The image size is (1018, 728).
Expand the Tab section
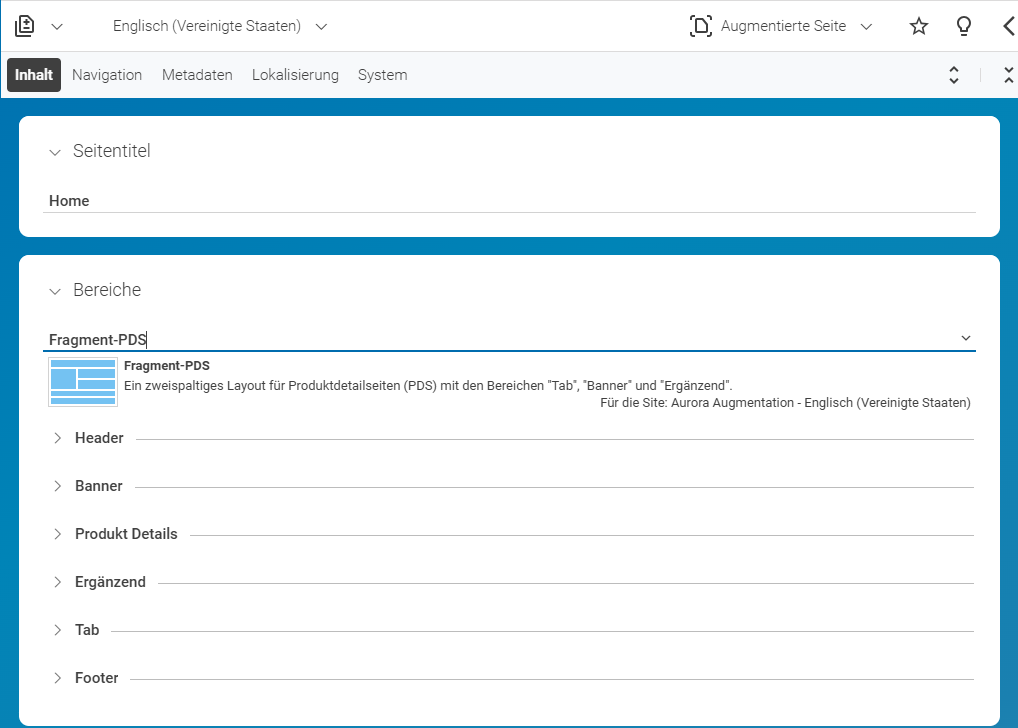58,630
